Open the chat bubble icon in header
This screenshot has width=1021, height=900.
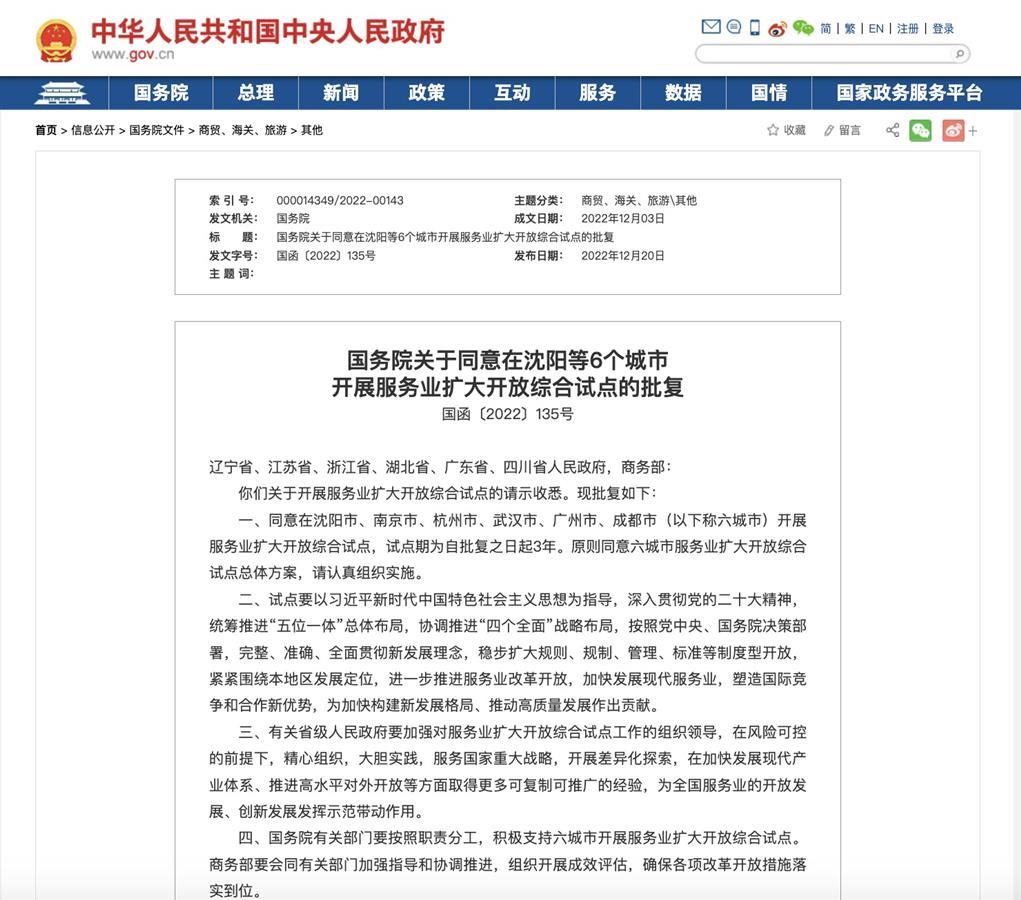(733, 28)
